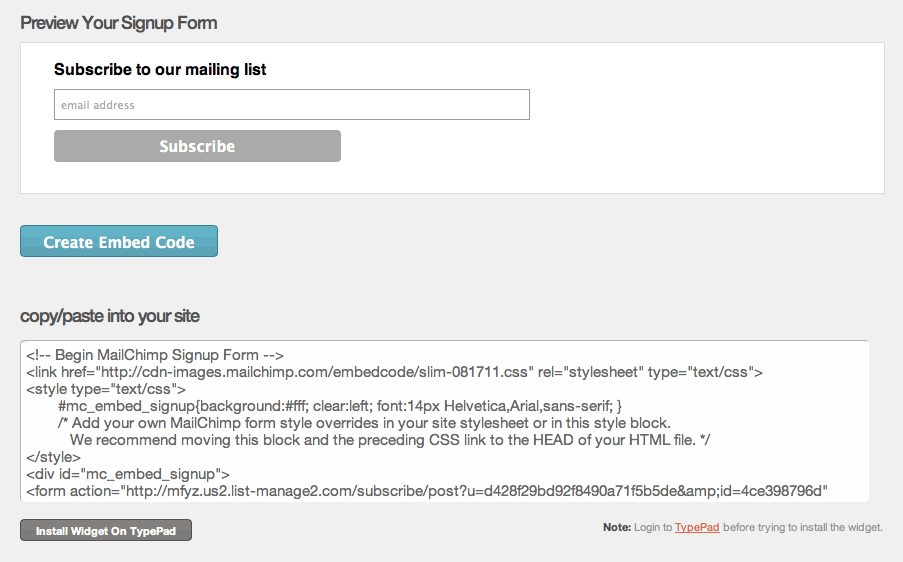Click the form action URL line
Viewport: 903px width, 562px height.
(428, 491)
